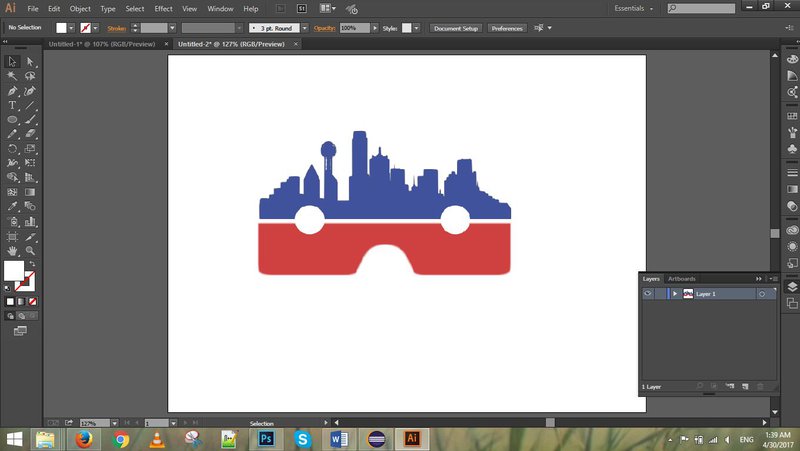The height and width of the screenshot is (451, 800).
Task: Pick the Magic Wand tool
Action: (x=13, y=76)
